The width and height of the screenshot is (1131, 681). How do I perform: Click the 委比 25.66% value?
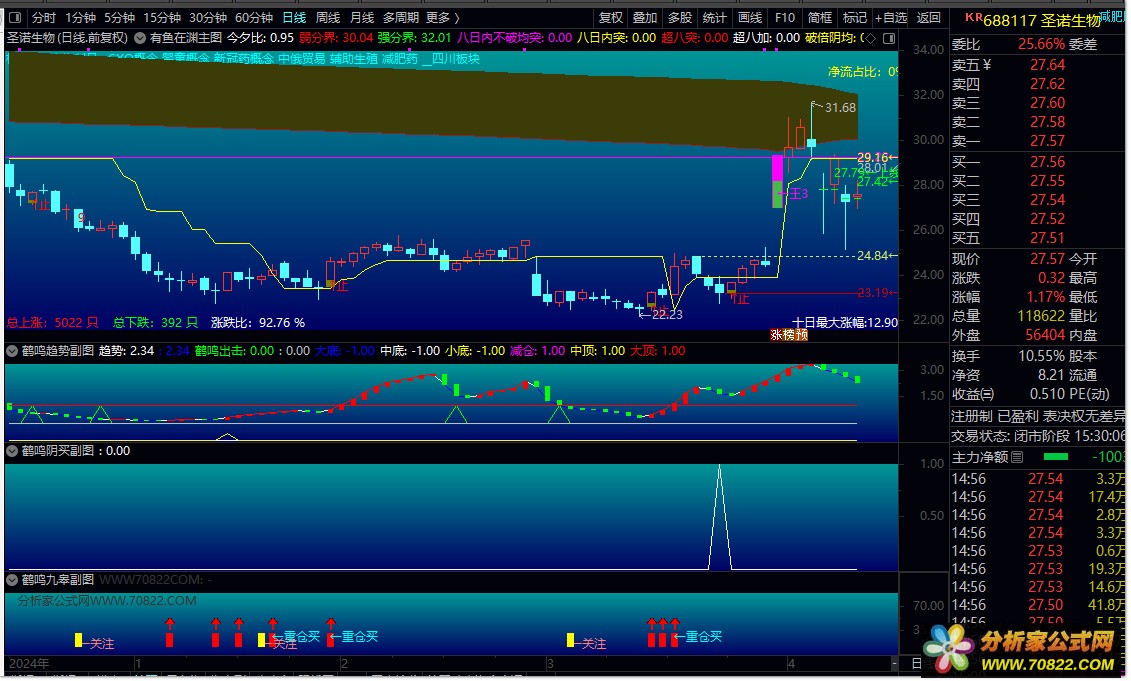(x=1042, y=44)
